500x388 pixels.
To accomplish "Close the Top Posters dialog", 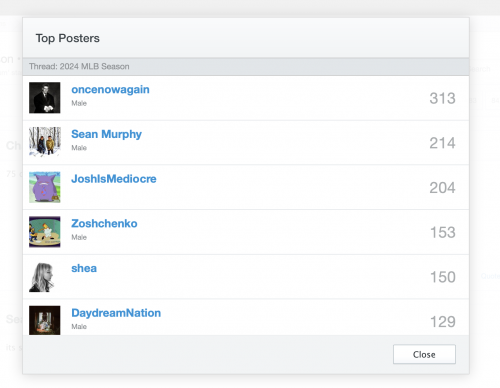I will click(424, 354).
